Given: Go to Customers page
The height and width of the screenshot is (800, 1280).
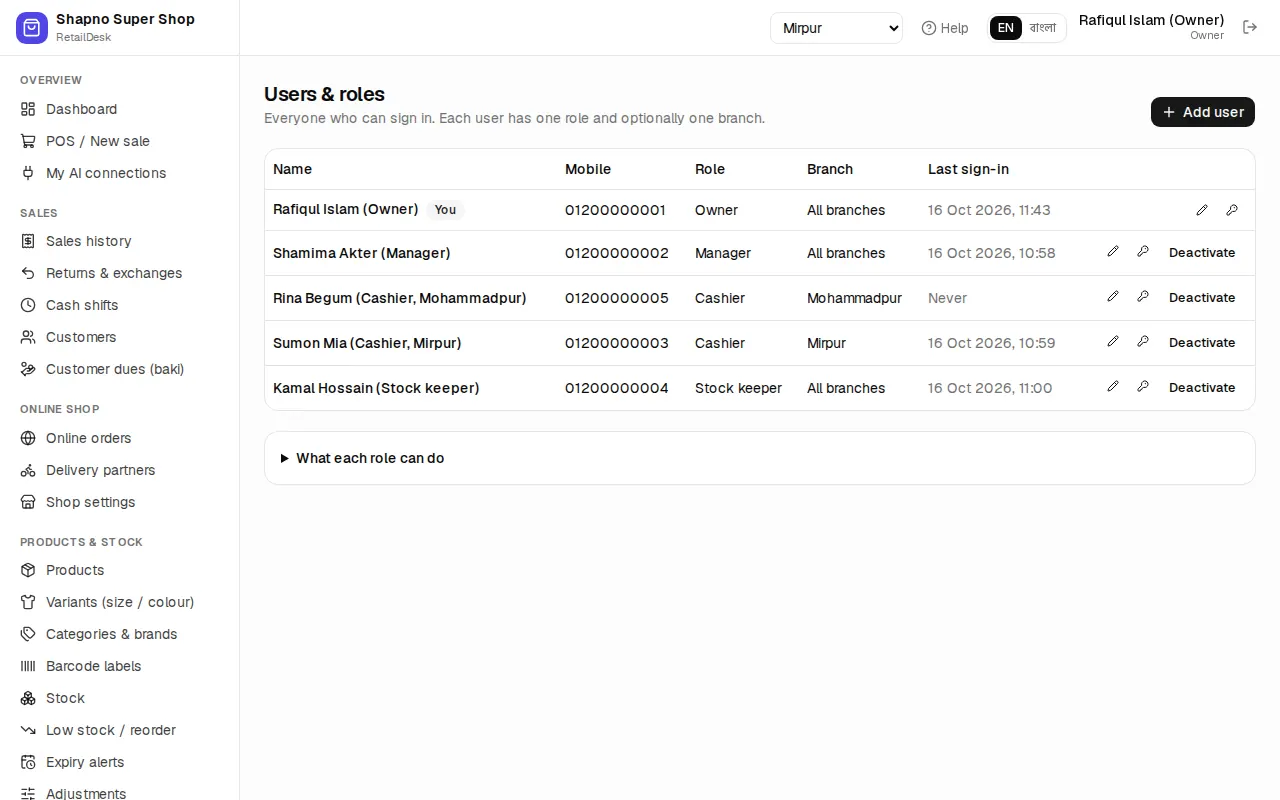Looking at the screenshot, I should pos(120,337).
